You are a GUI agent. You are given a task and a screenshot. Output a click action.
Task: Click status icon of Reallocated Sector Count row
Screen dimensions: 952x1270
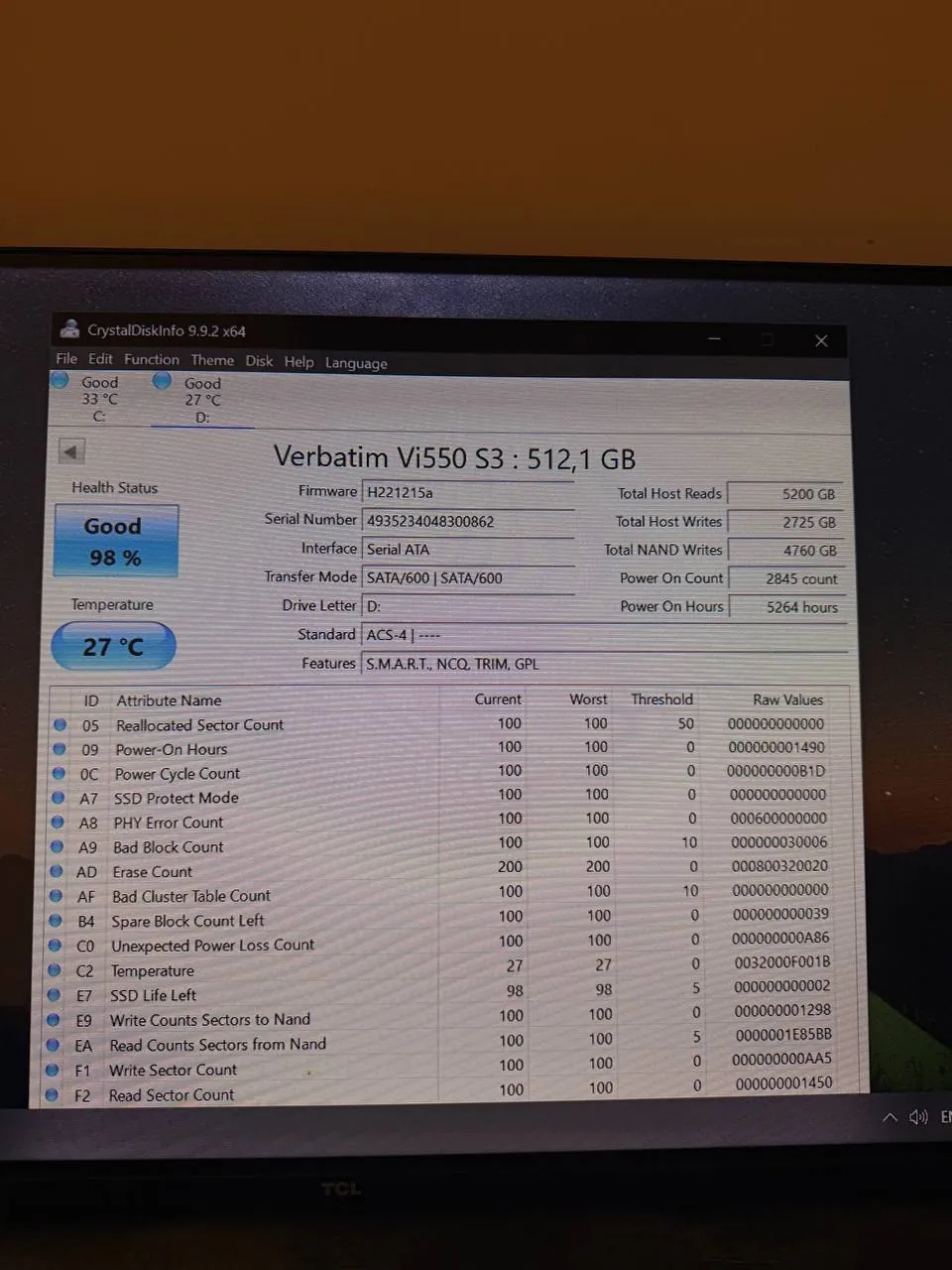(x=60, y=724)
